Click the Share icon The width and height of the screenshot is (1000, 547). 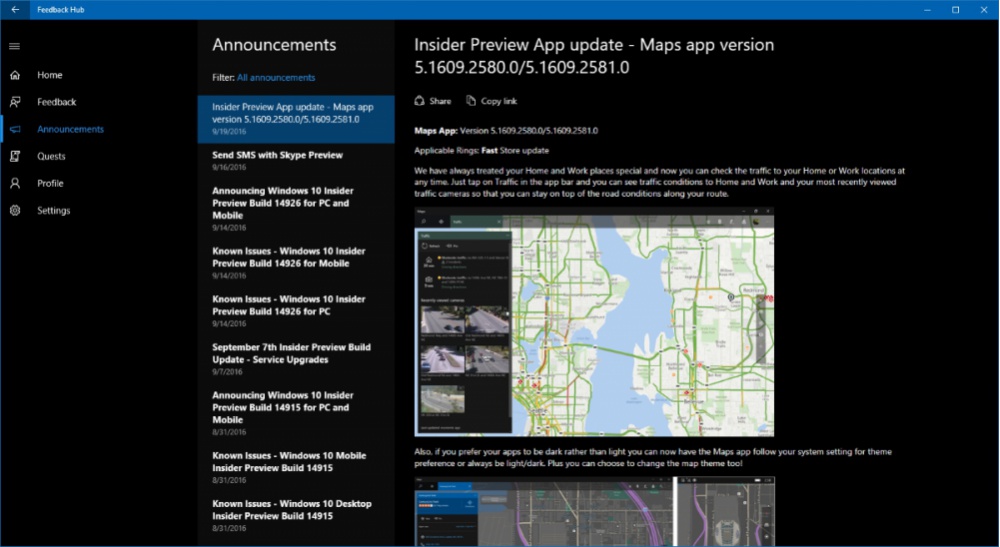[419, 101]
